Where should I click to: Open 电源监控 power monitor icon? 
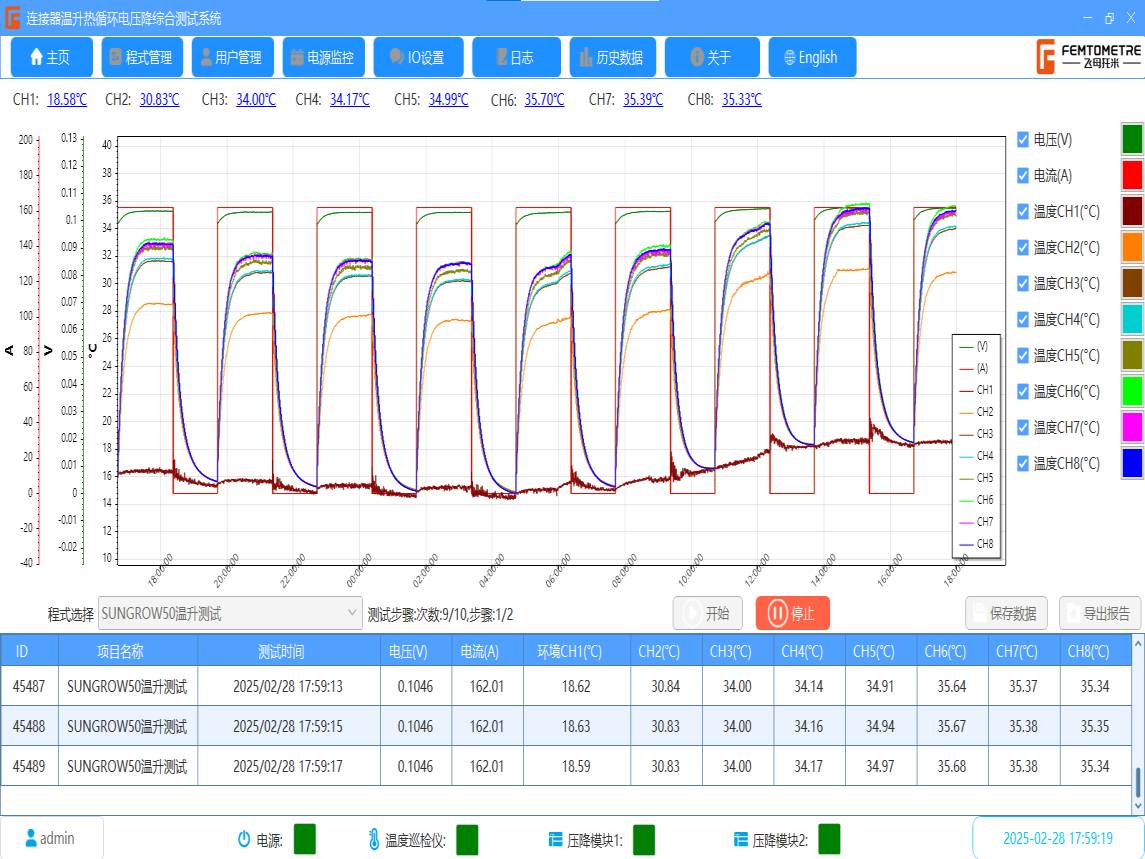pyautogui.click(x=297, y=58)
